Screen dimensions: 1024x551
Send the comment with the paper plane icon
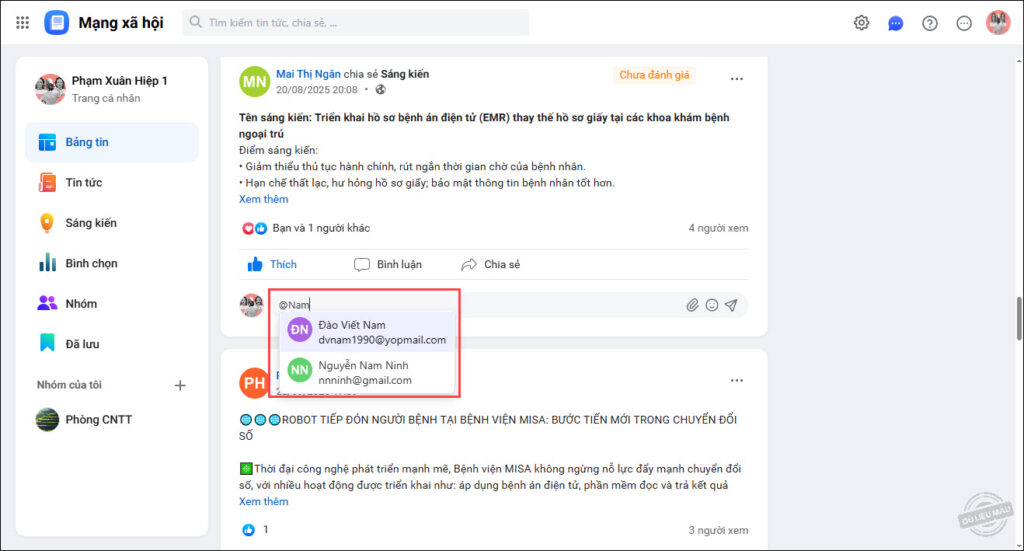pos(731,305)
